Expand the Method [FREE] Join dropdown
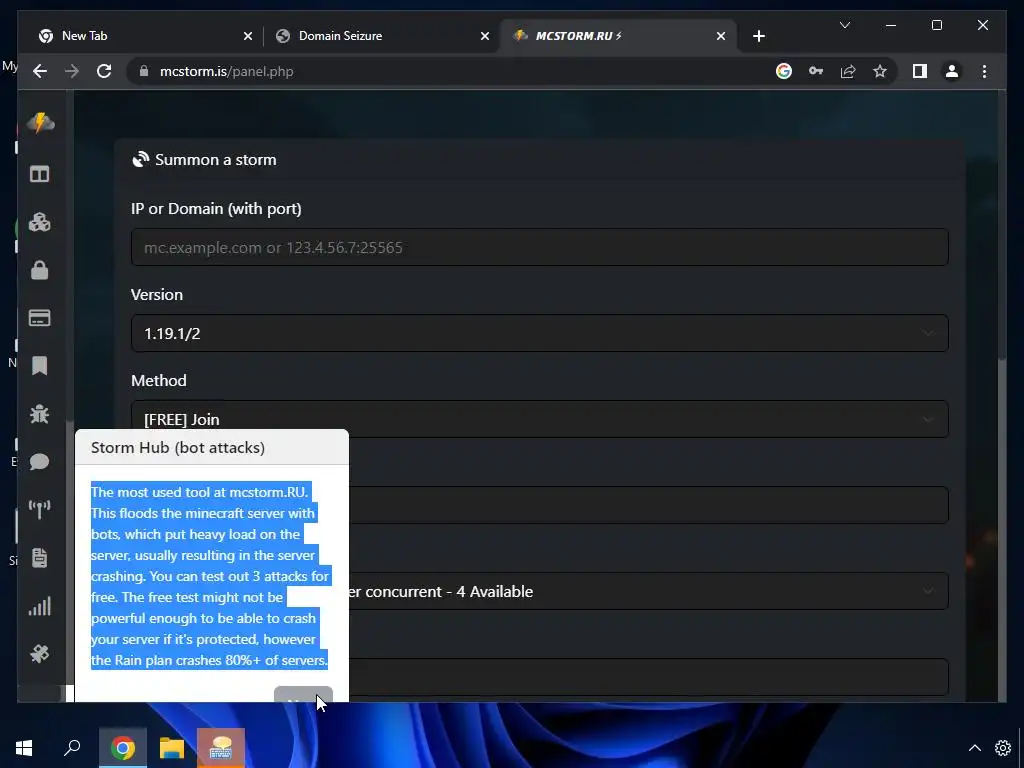Screen dimensions: 1024x768 (539, 419)
